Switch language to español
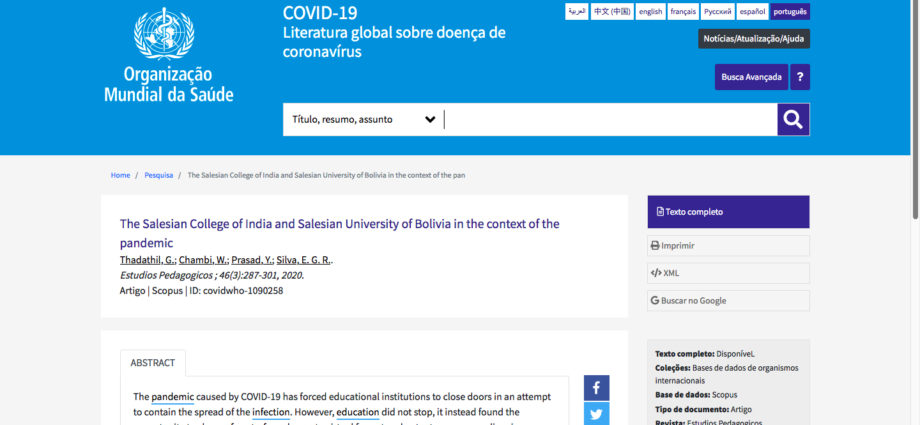This screenshot has height=425, width=920. [x=752, y=12]
